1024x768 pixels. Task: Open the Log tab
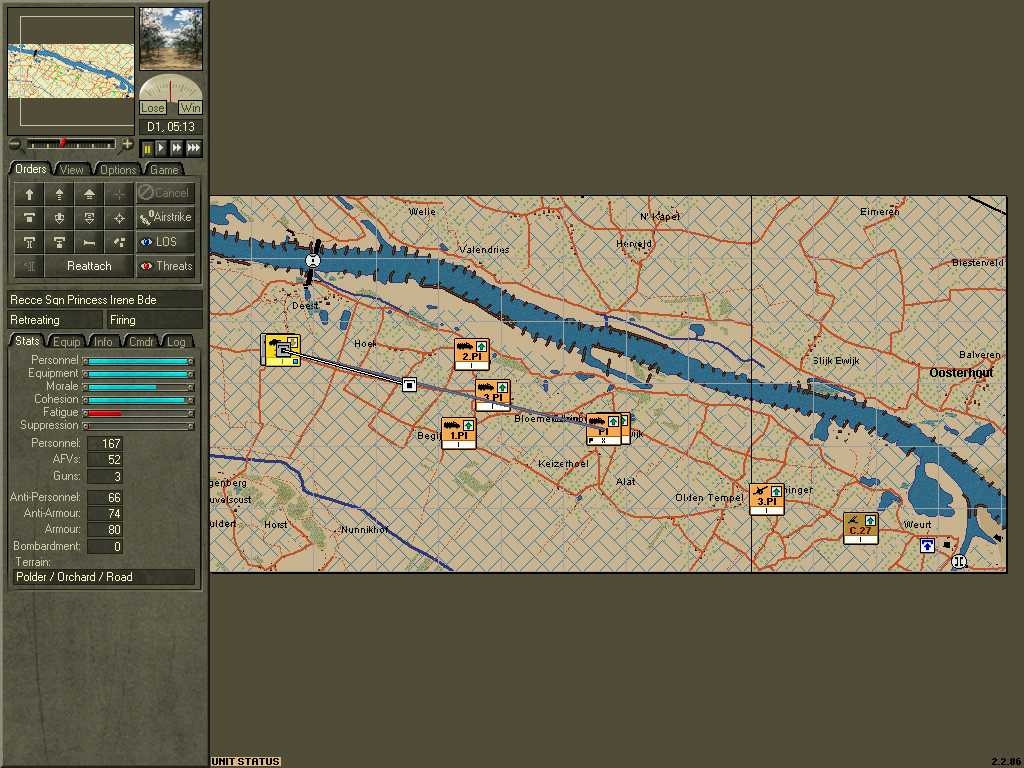[176, 342]
